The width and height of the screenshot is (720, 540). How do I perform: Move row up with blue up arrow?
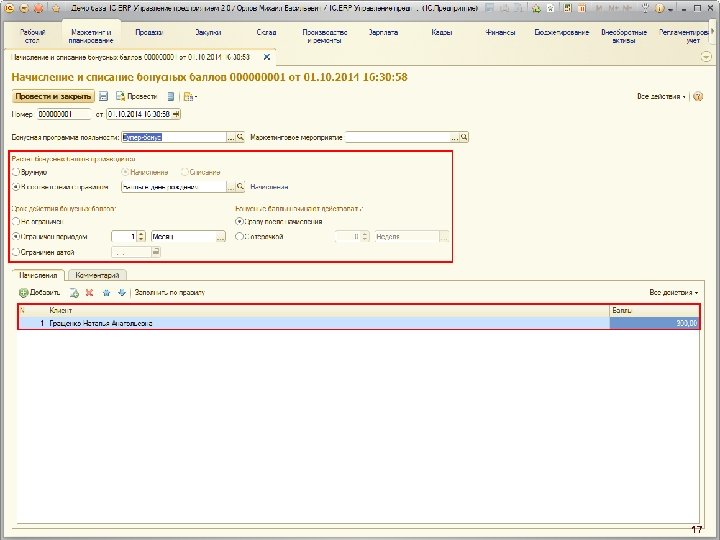106,292
